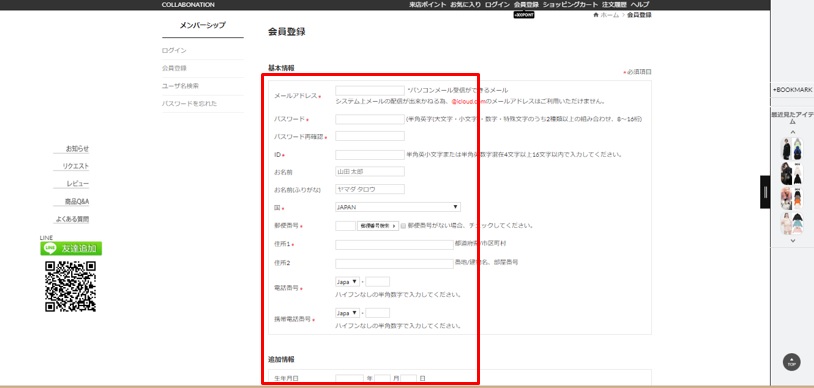Open パスワードを忘れた in the sidebar

(x=189, y=104)
